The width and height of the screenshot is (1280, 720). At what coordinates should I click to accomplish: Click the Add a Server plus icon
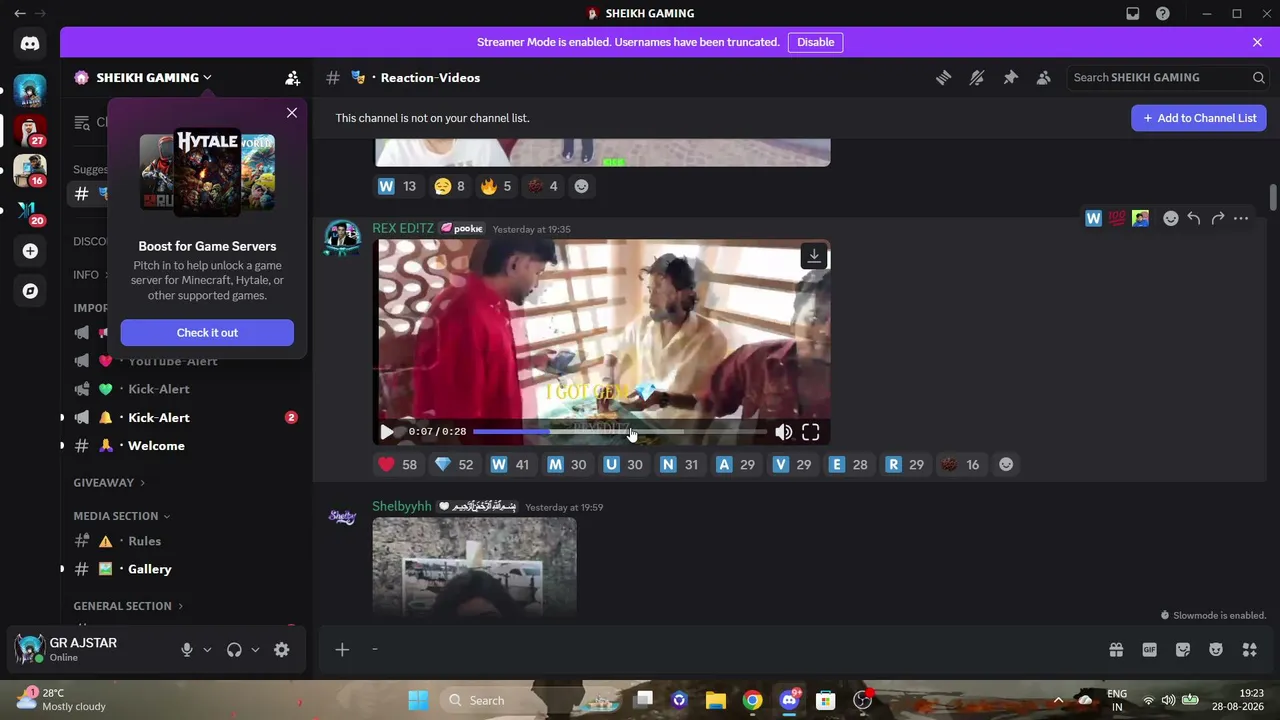(x=30, y=251)
